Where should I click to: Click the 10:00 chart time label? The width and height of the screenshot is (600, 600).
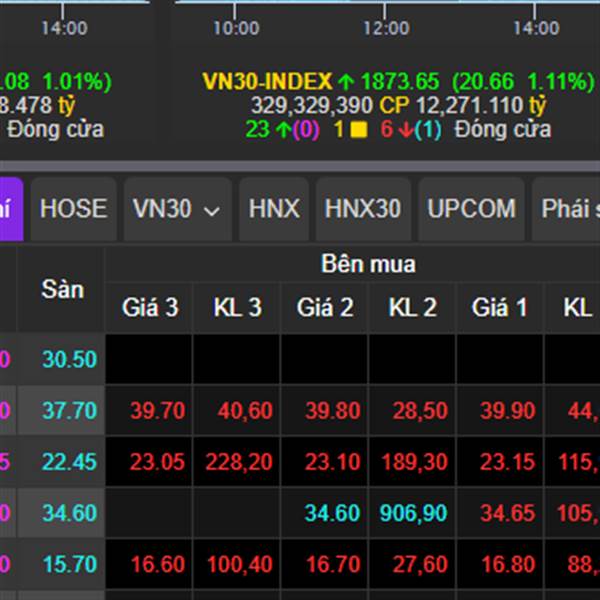236,28
